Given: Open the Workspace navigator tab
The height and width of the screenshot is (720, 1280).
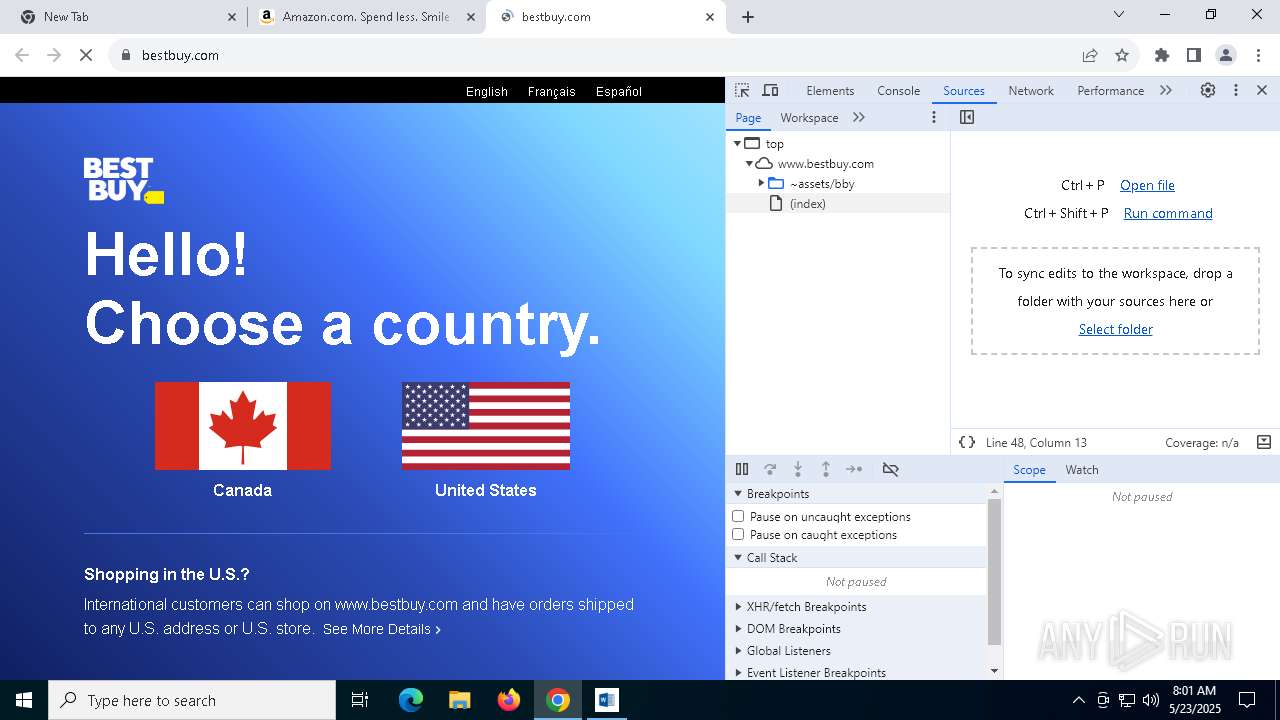Looking at the screenshot, I should pos(809,117).
